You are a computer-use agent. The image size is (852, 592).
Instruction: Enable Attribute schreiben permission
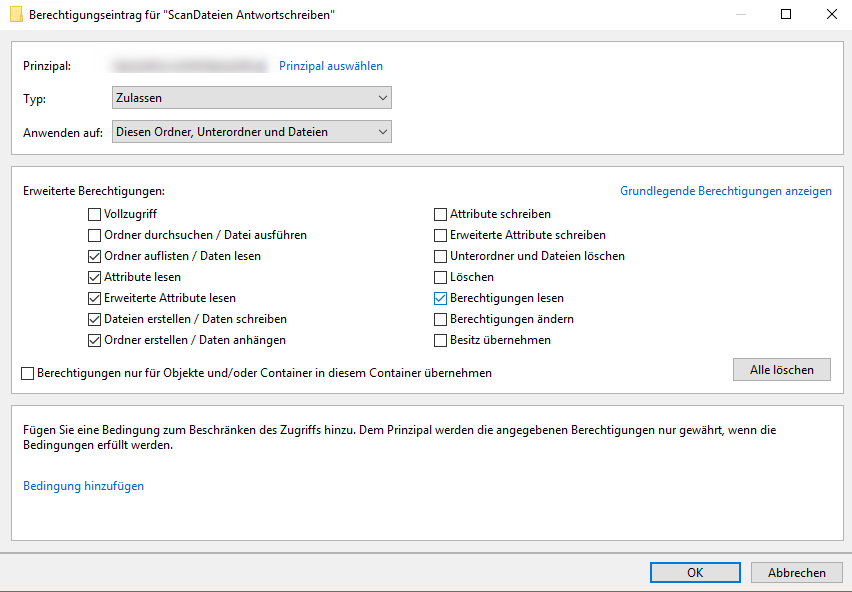pyautogui.click(x=441, y=215)
